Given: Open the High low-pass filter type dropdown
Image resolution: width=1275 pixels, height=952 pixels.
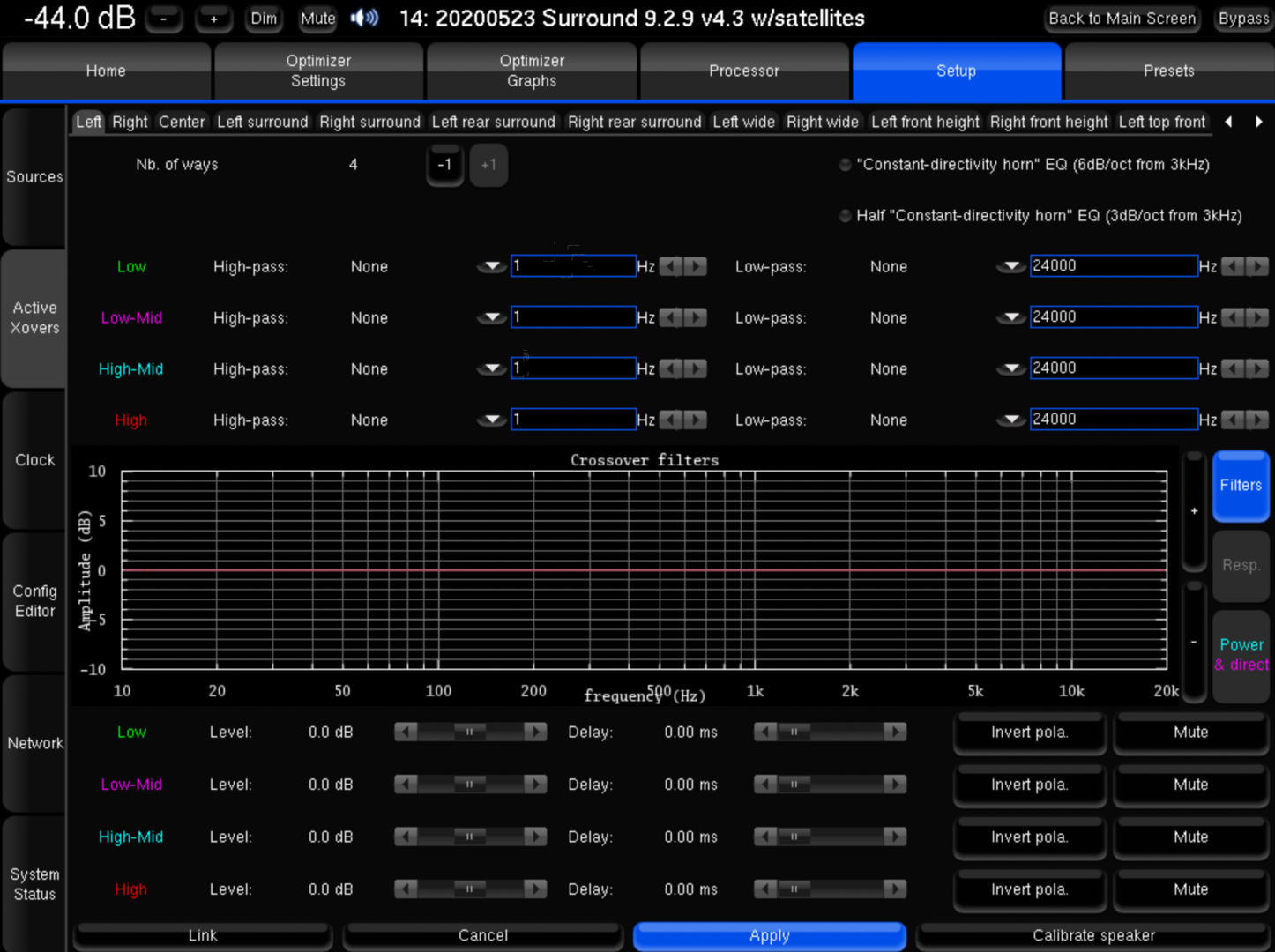Looking at the screenshot, I should (x=1010, y=420).
